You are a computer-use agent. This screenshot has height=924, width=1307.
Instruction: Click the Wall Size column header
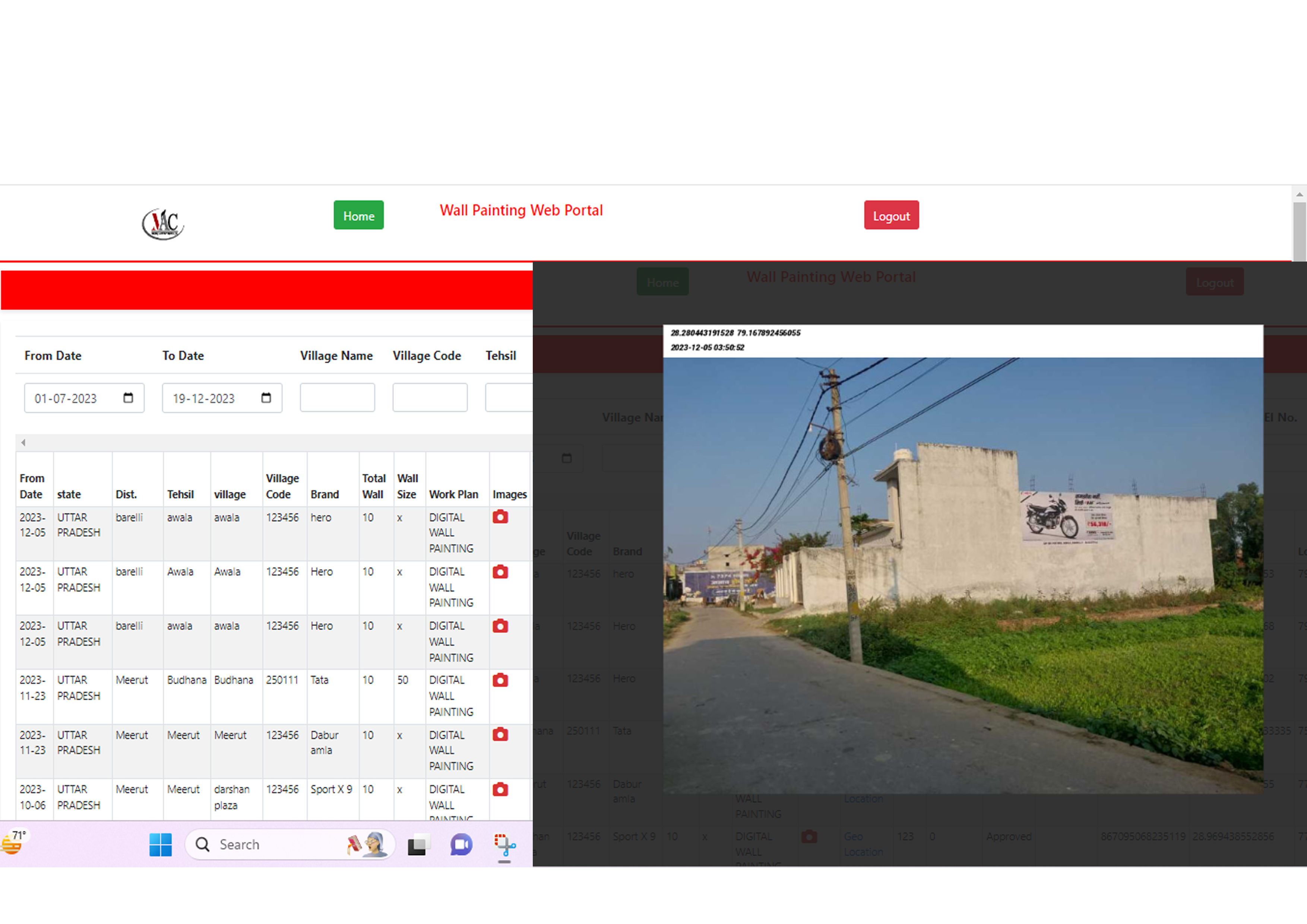408,487
